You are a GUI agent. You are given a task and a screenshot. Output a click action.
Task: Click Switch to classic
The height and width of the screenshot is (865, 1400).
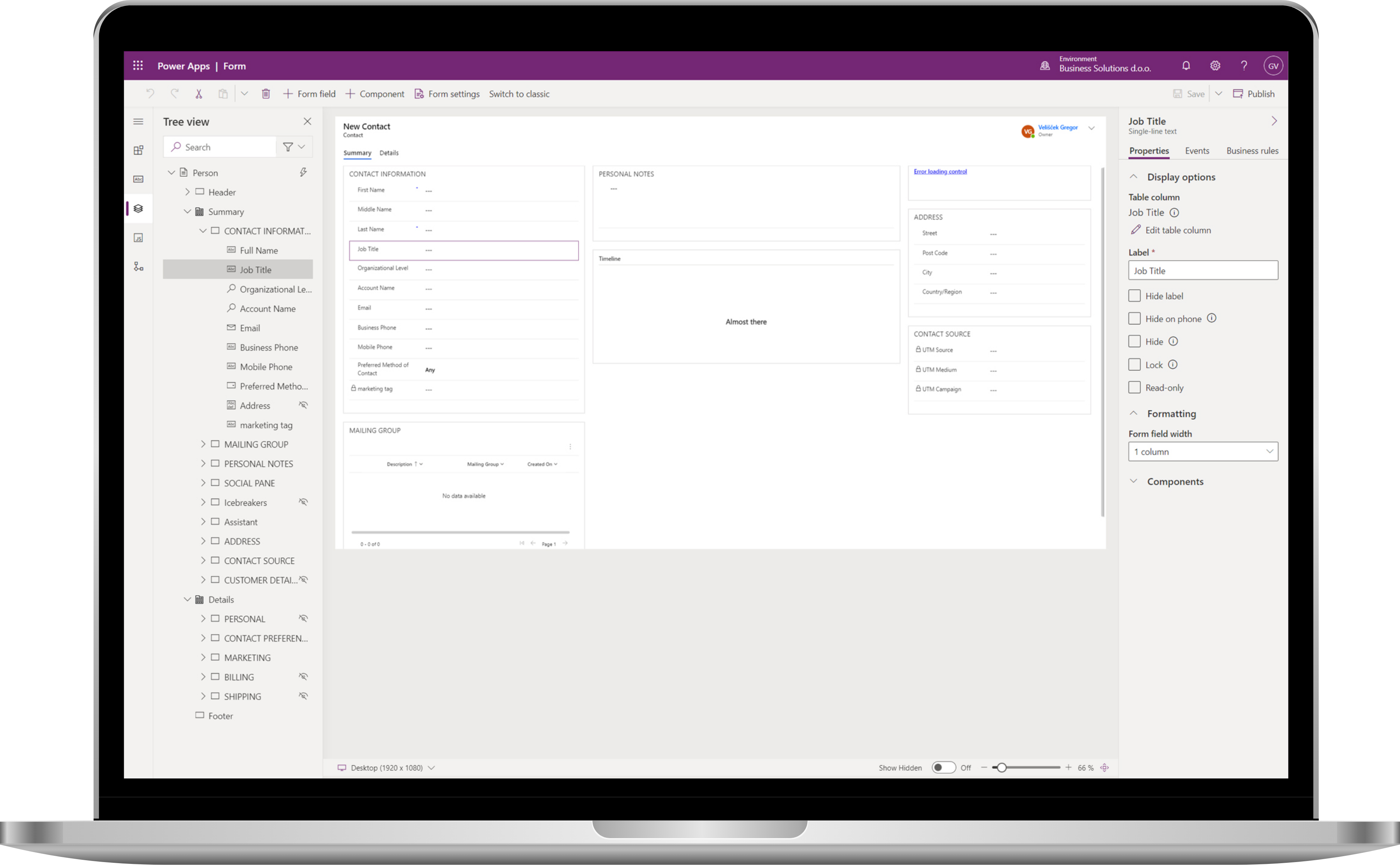[x=519, y=94]
